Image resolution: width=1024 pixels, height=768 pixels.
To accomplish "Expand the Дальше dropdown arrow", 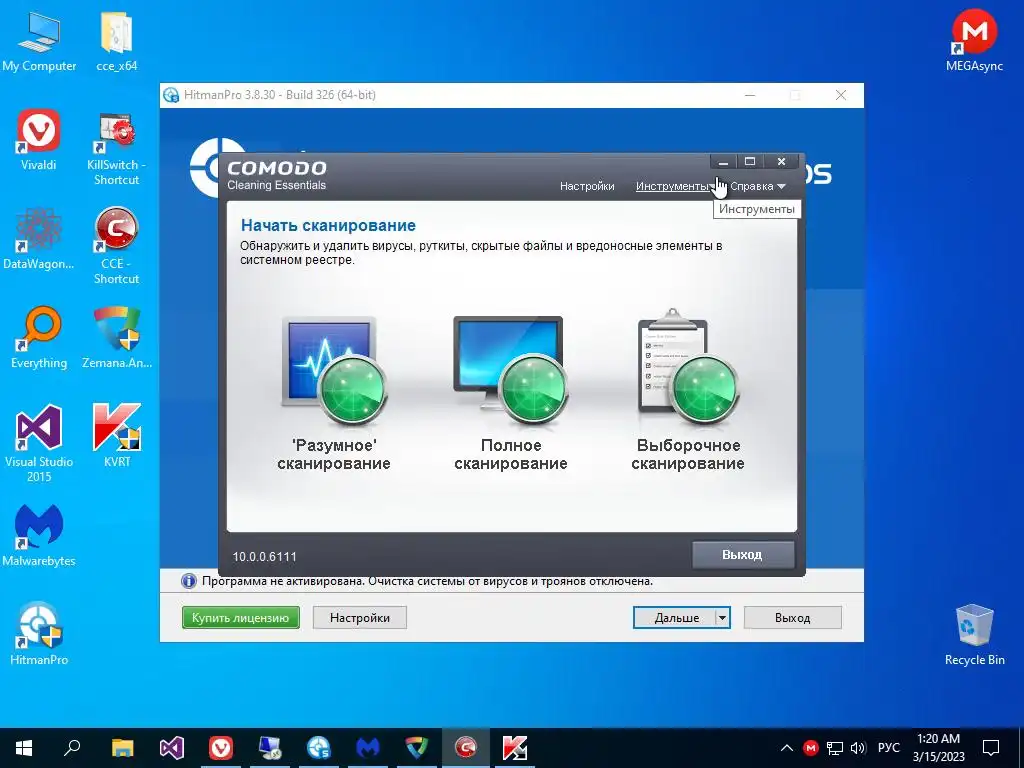I will pos(722,618).
